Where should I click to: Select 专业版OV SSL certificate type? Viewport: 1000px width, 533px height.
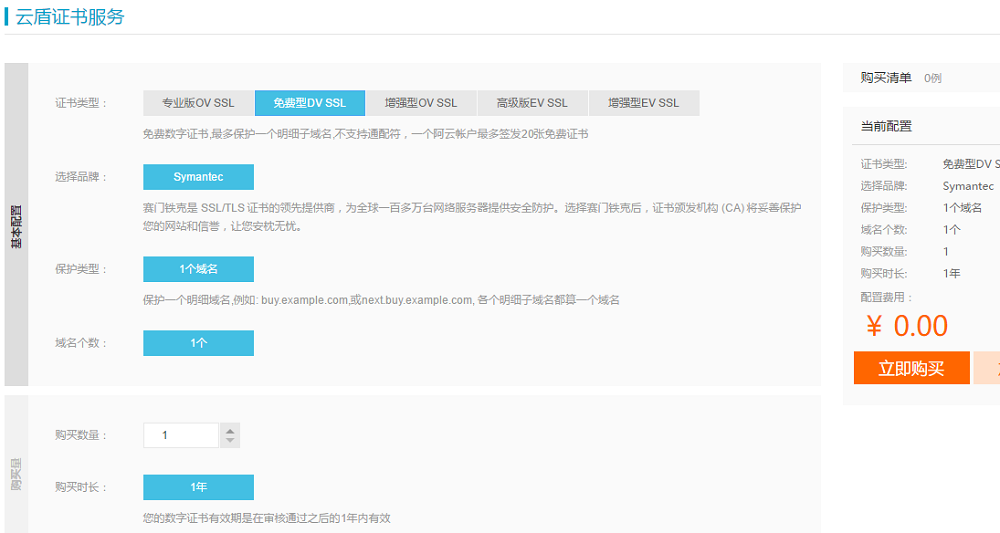[198, 103]
